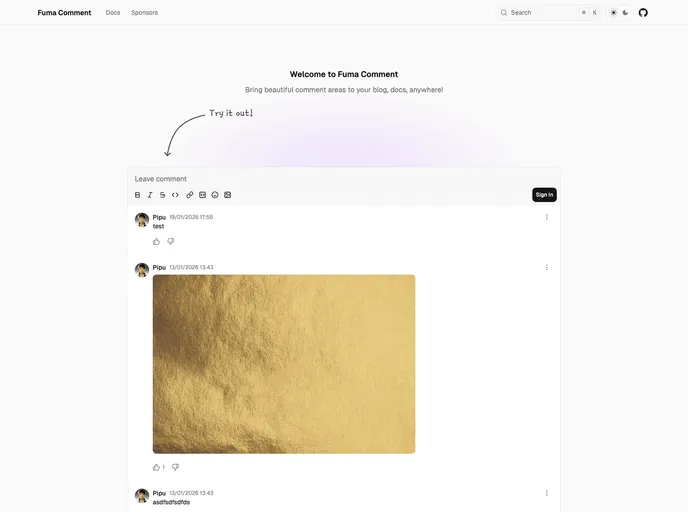Open the Sponsors nav link
The height and width of the screenshot is (512, 688).
coord(144,13)
